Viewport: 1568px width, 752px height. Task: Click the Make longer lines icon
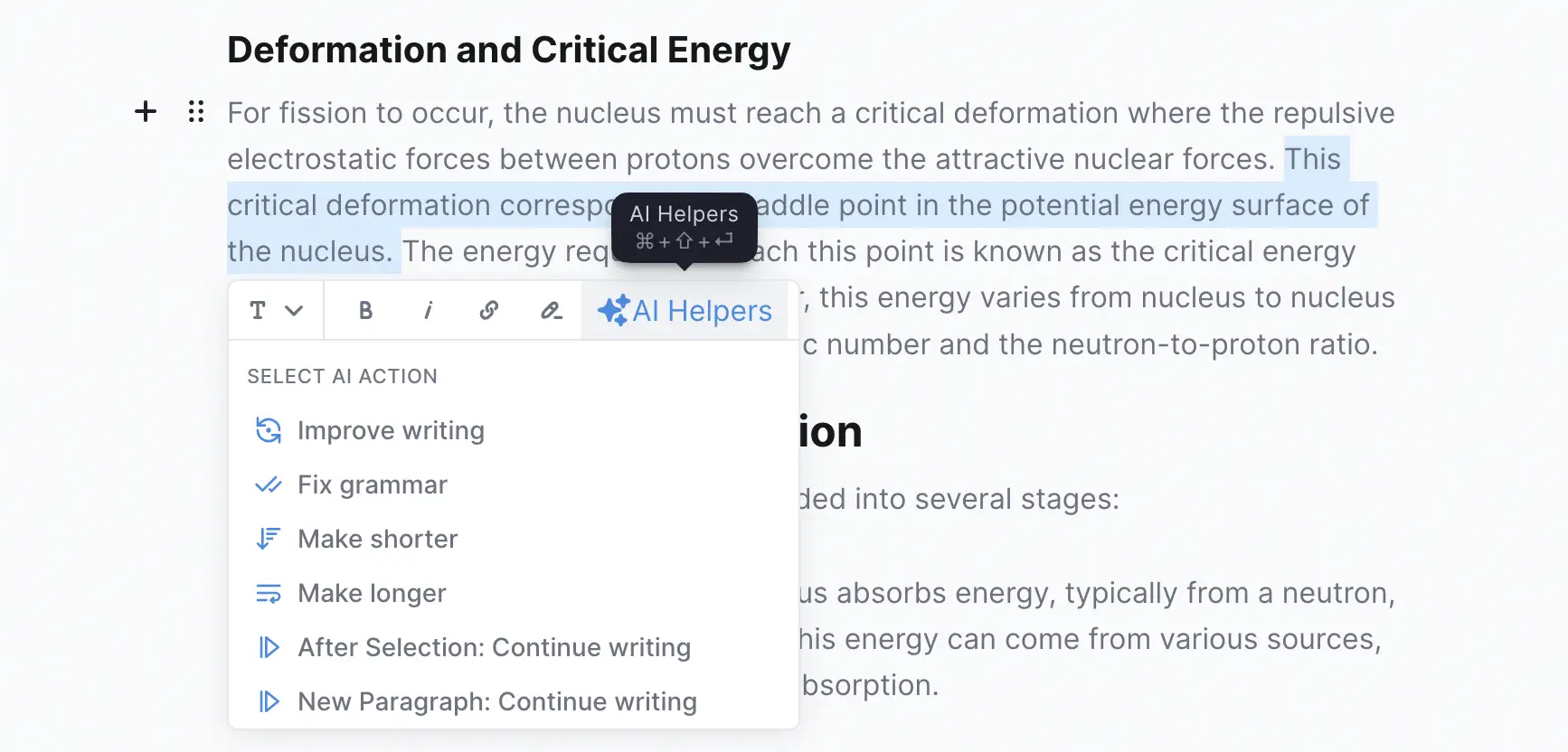268,593
